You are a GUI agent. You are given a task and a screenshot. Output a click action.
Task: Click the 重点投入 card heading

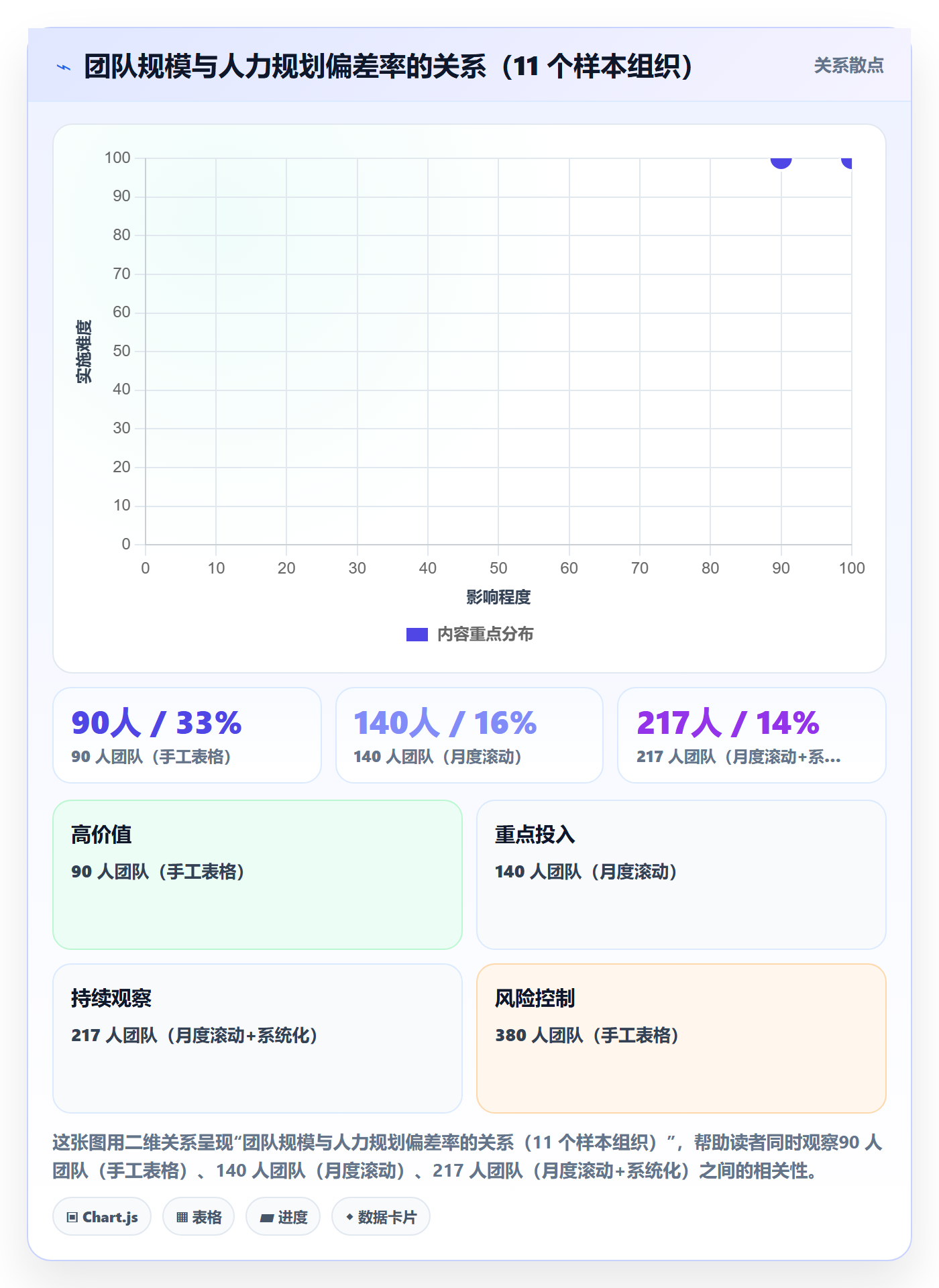(x=535, y=835)
